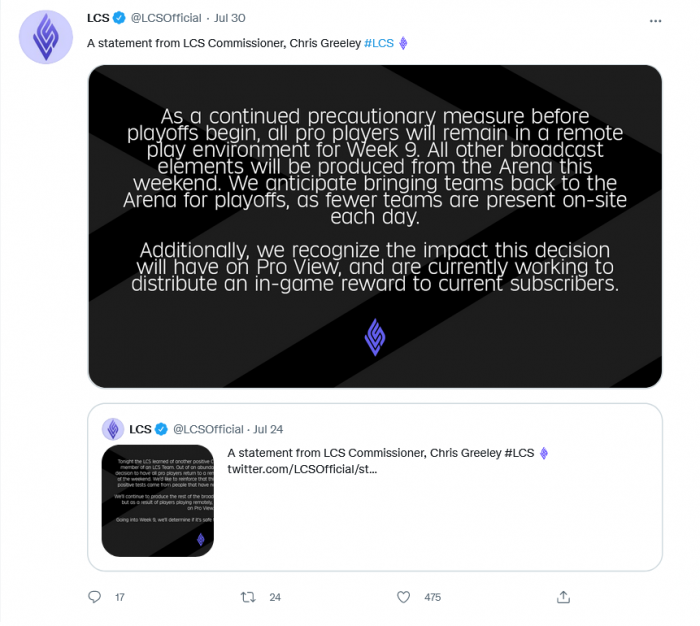Click the 475 likes count
This screenshot has width=700, height=626.
pyautogui.click(x=432, y=597)
